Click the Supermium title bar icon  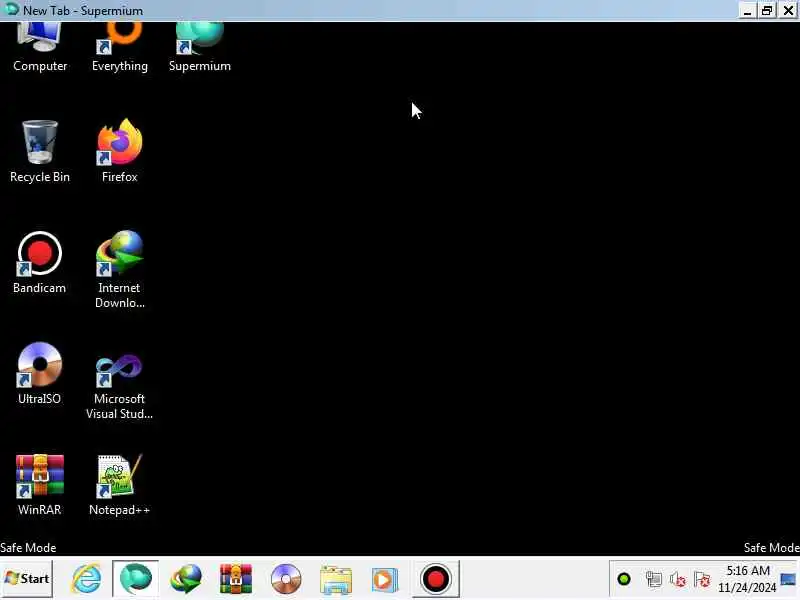[11, 10]
